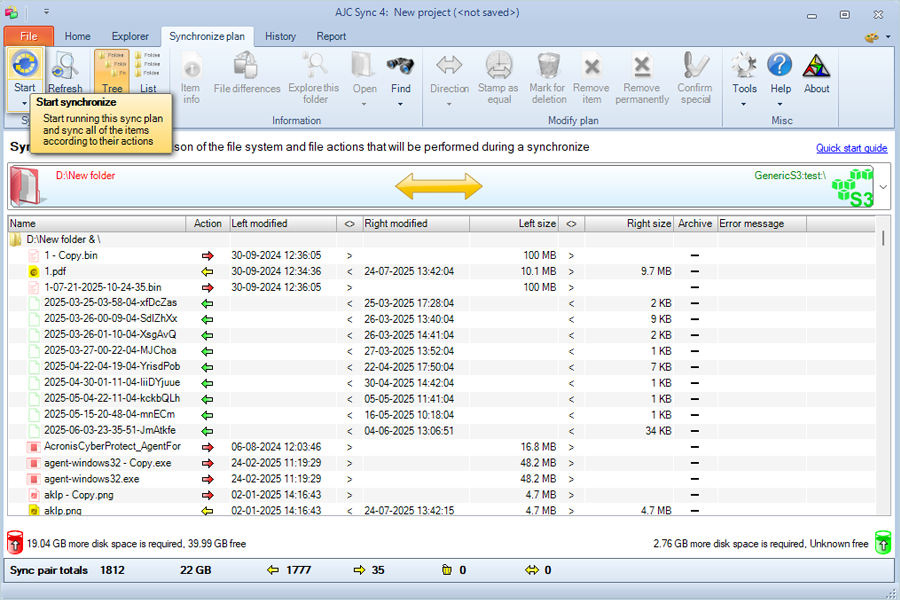The image size is (900, 600).
Task: Click Mark for deletion bin icon
Action: 548,65
